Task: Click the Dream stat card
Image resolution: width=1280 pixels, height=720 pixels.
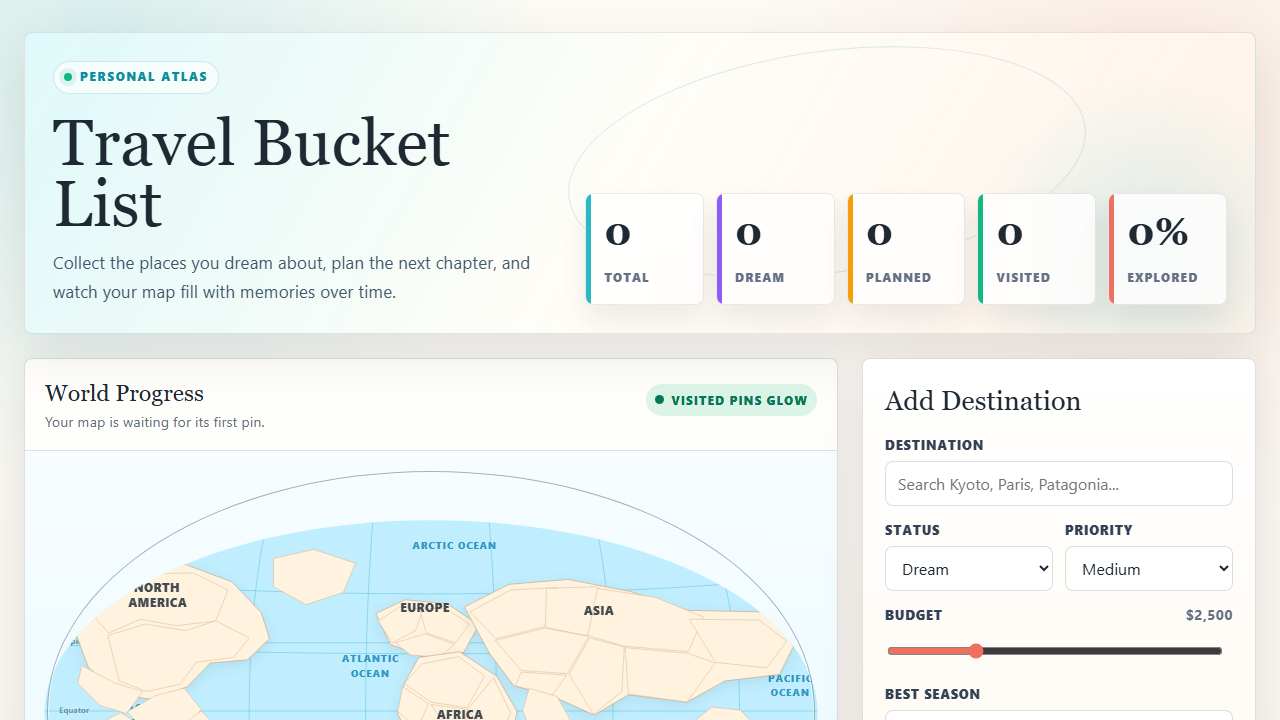Action: click(776, 249)
